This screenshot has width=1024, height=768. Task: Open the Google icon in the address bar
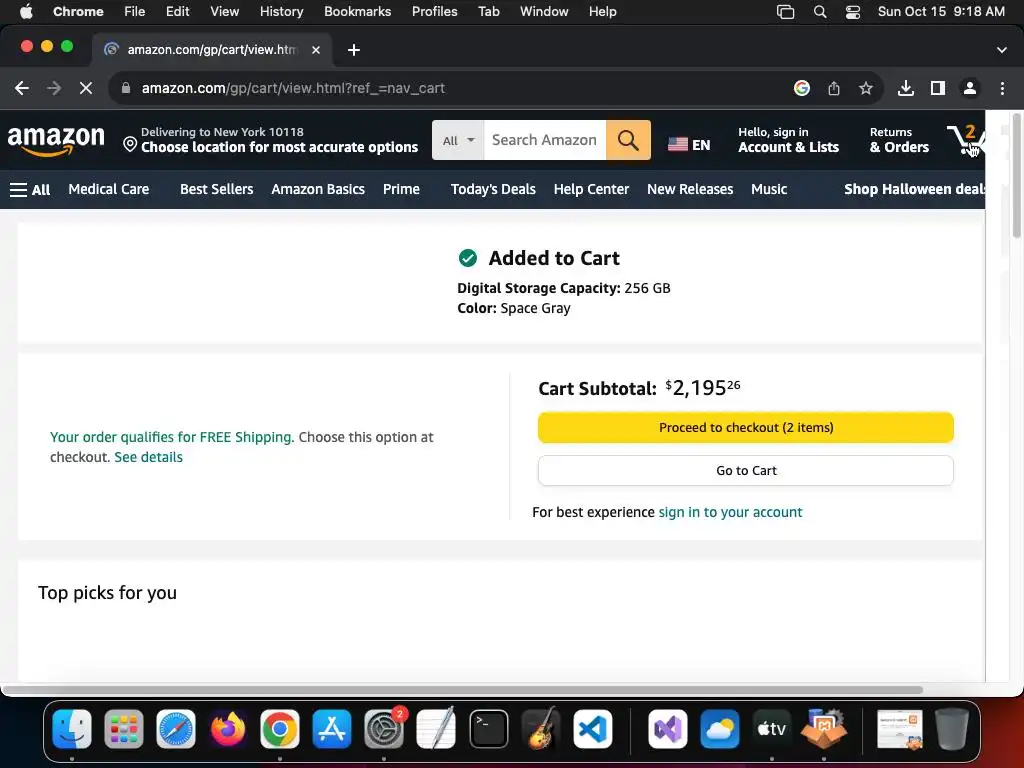point(802,88)
